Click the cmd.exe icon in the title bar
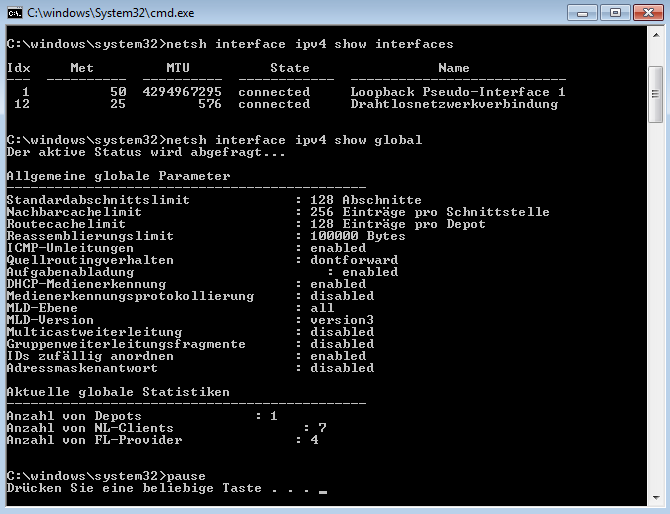Viewport: 670px width, 514px height. coord(15,13)
